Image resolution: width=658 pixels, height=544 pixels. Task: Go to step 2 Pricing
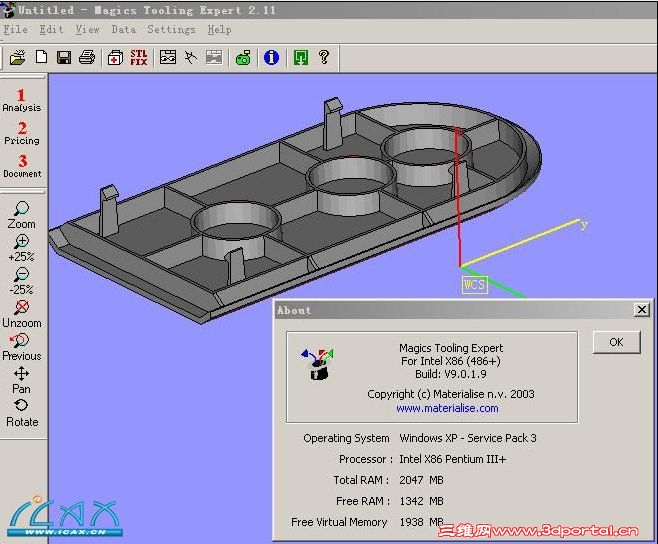coord(22,133)
